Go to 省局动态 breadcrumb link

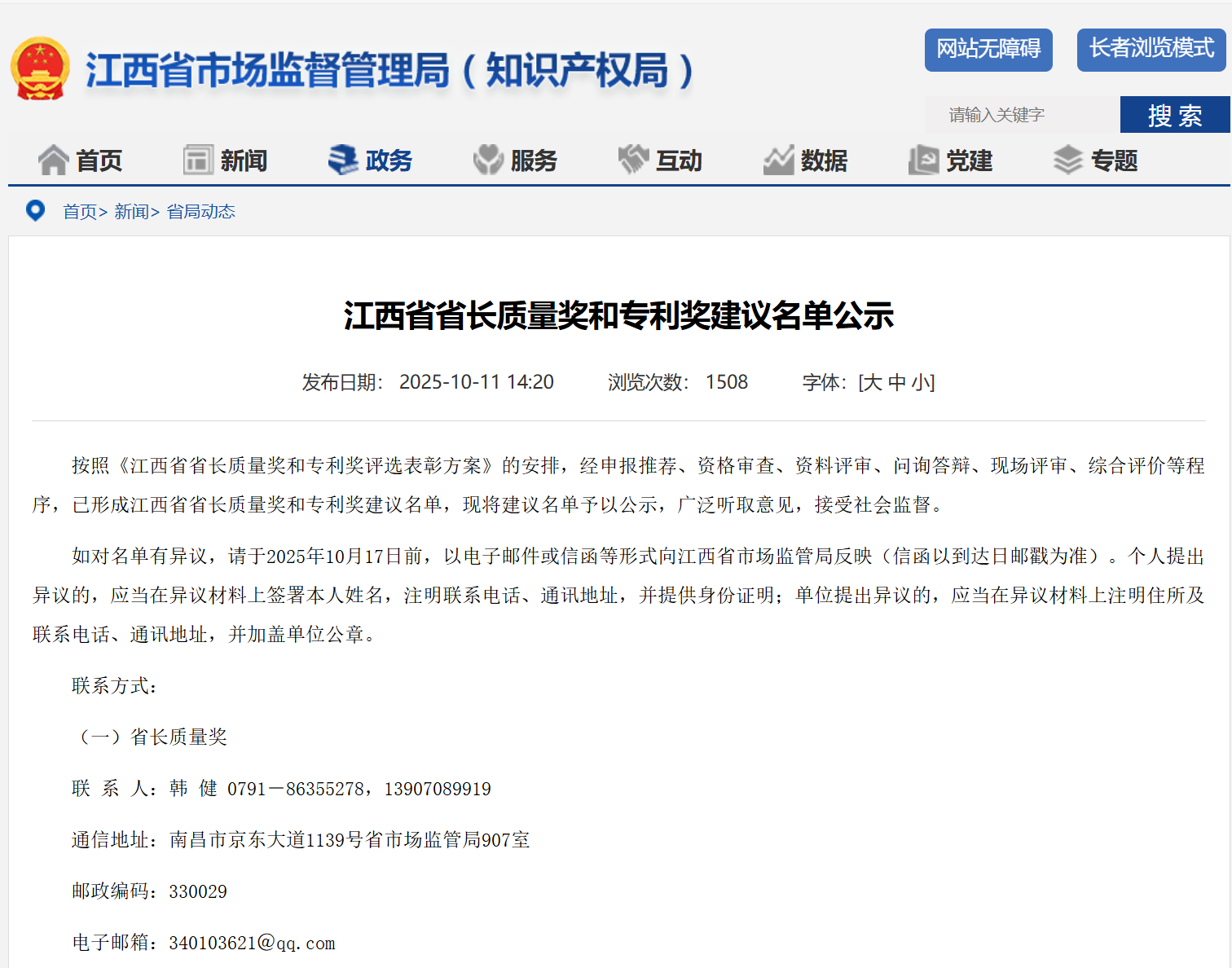[x=200, y=212]
